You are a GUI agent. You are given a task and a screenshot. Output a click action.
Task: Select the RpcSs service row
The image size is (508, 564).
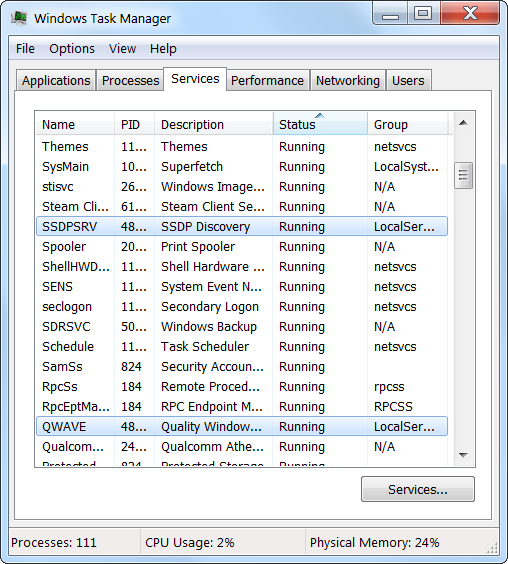click(x=242, y=387)
